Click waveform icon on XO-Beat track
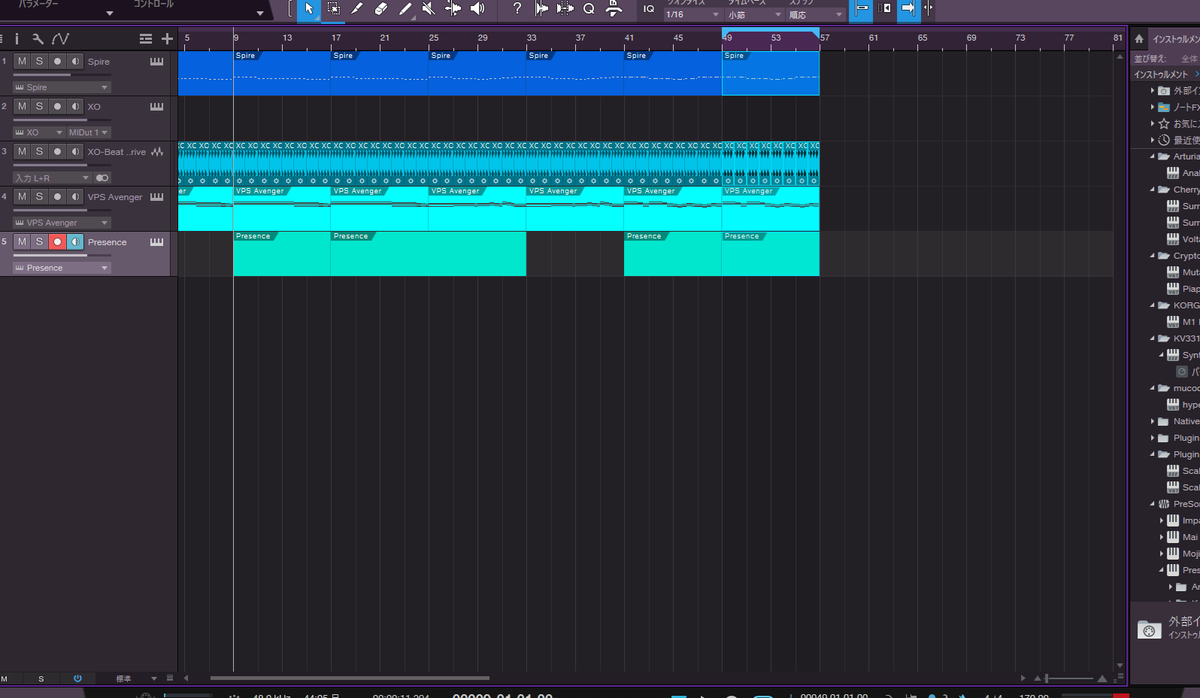The image size is (1200, 698). [157, 152]
